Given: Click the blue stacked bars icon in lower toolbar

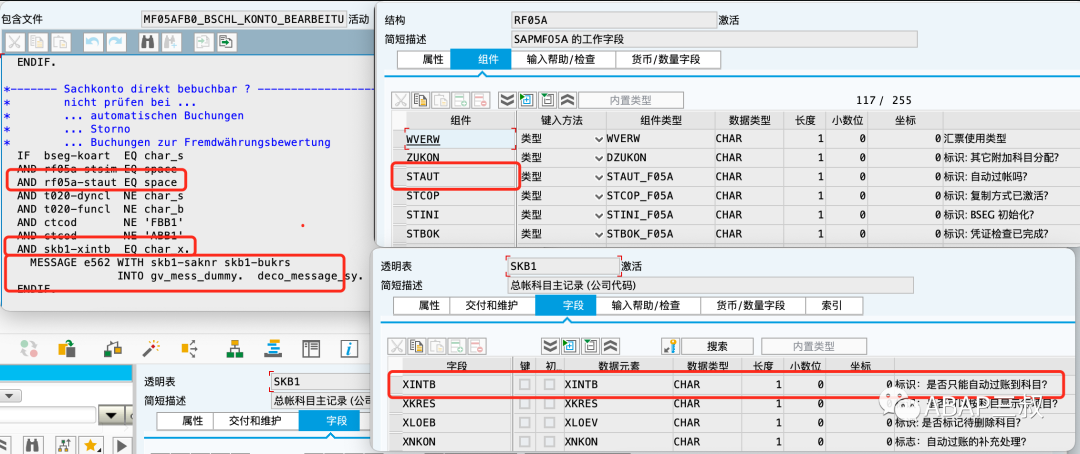Looking at the screenshot, I should tap(273, 347).
